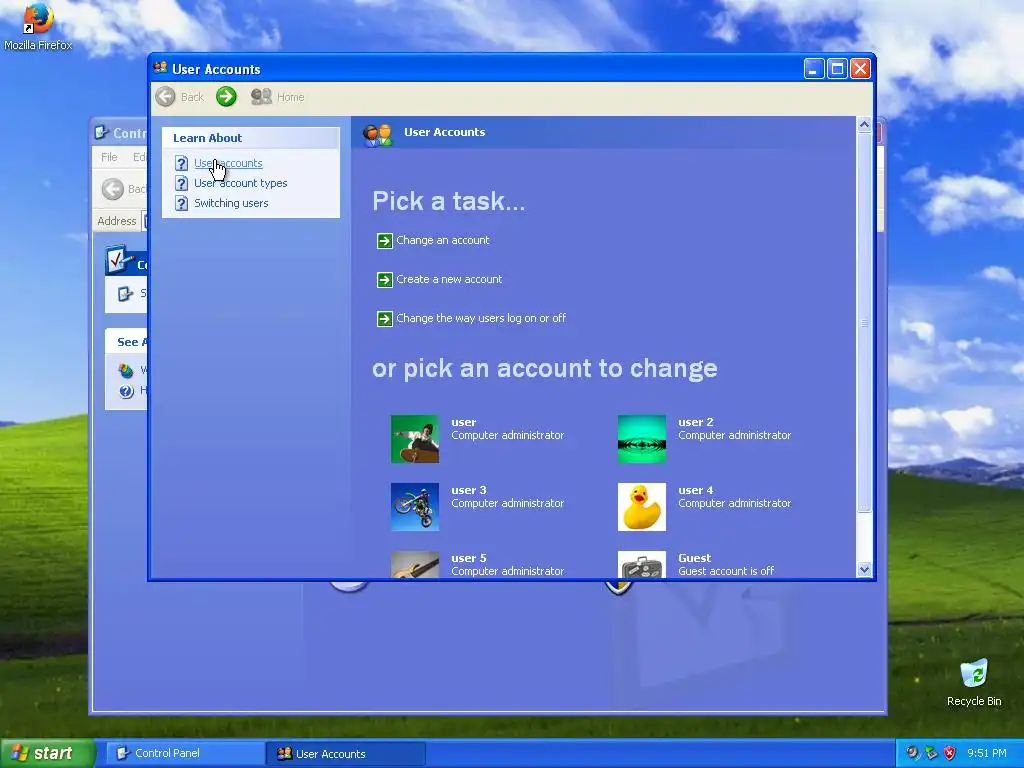Go to Home in User Accounts toolbar

point(278,97)
